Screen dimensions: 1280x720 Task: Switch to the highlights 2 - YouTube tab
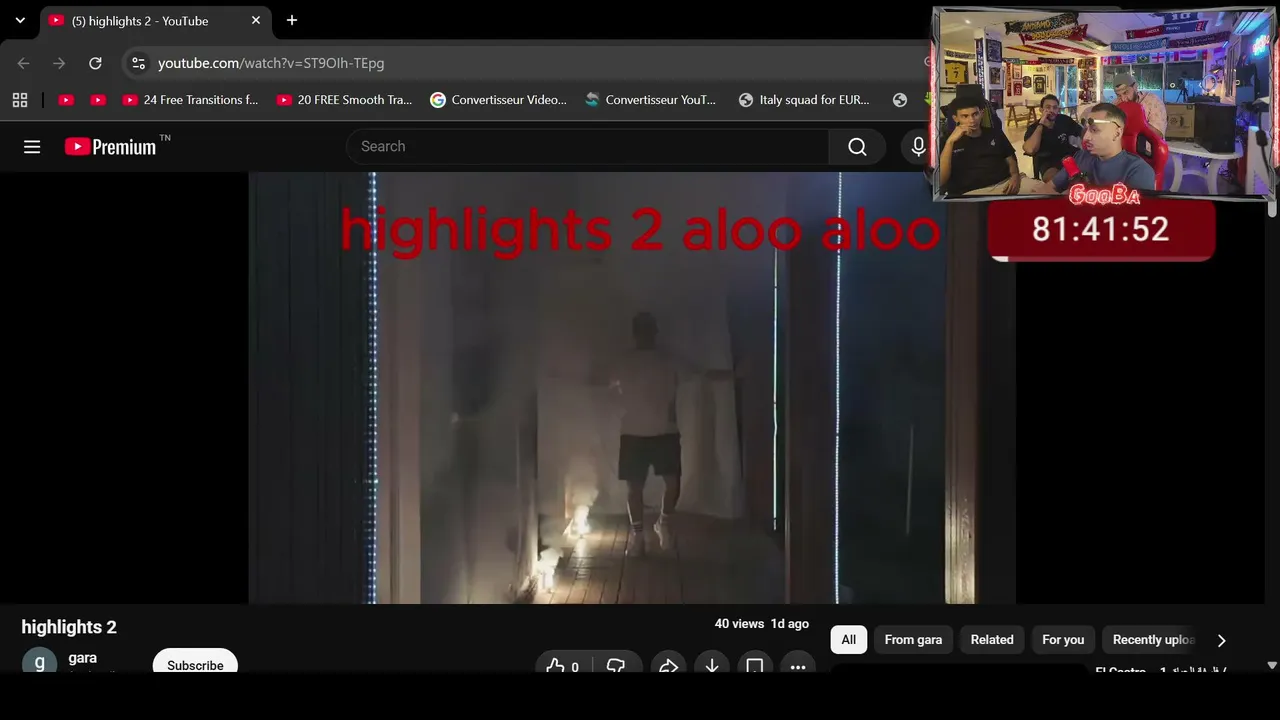(x=156, y=21)
